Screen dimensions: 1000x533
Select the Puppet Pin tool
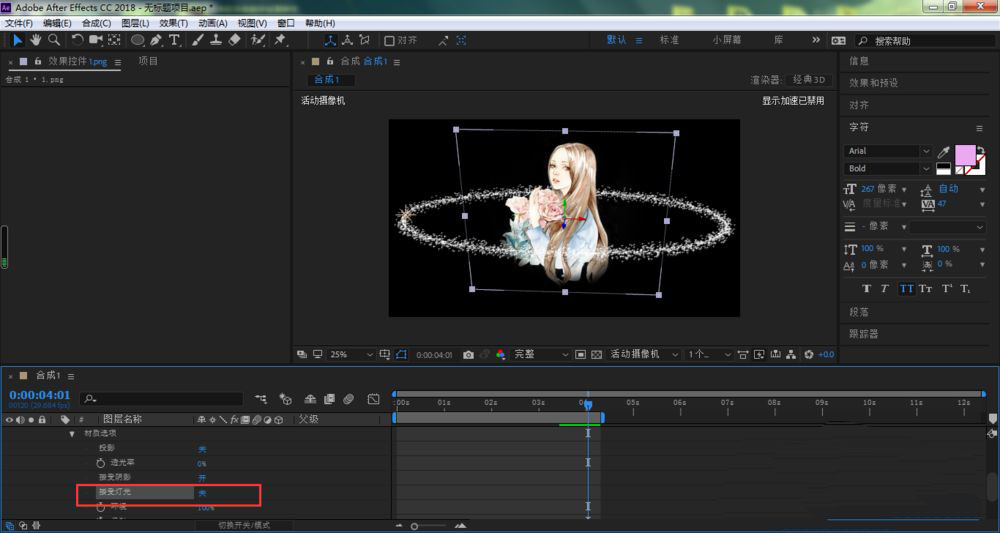280,40
